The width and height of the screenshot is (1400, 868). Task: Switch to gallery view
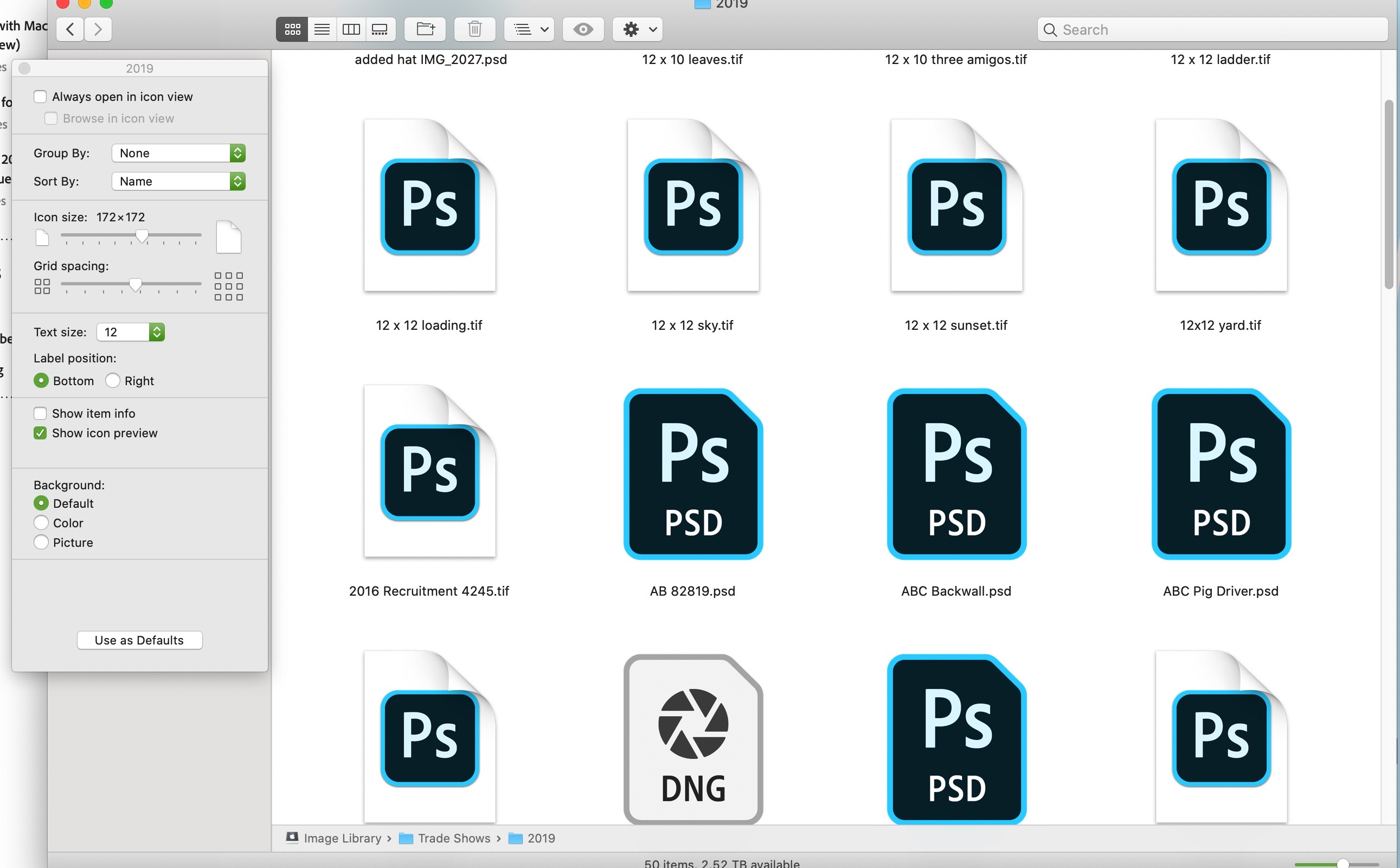[x=381, y=29]
